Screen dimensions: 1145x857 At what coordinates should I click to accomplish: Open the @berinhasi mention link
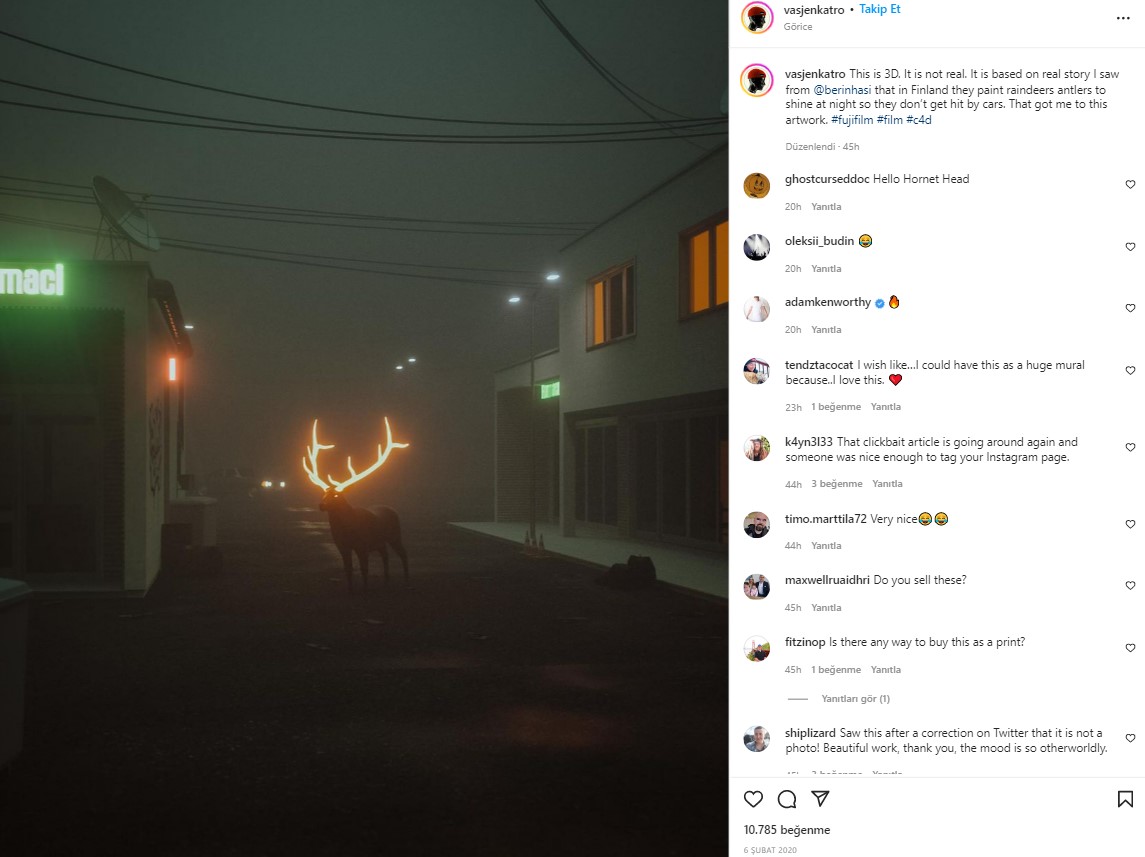842,90
